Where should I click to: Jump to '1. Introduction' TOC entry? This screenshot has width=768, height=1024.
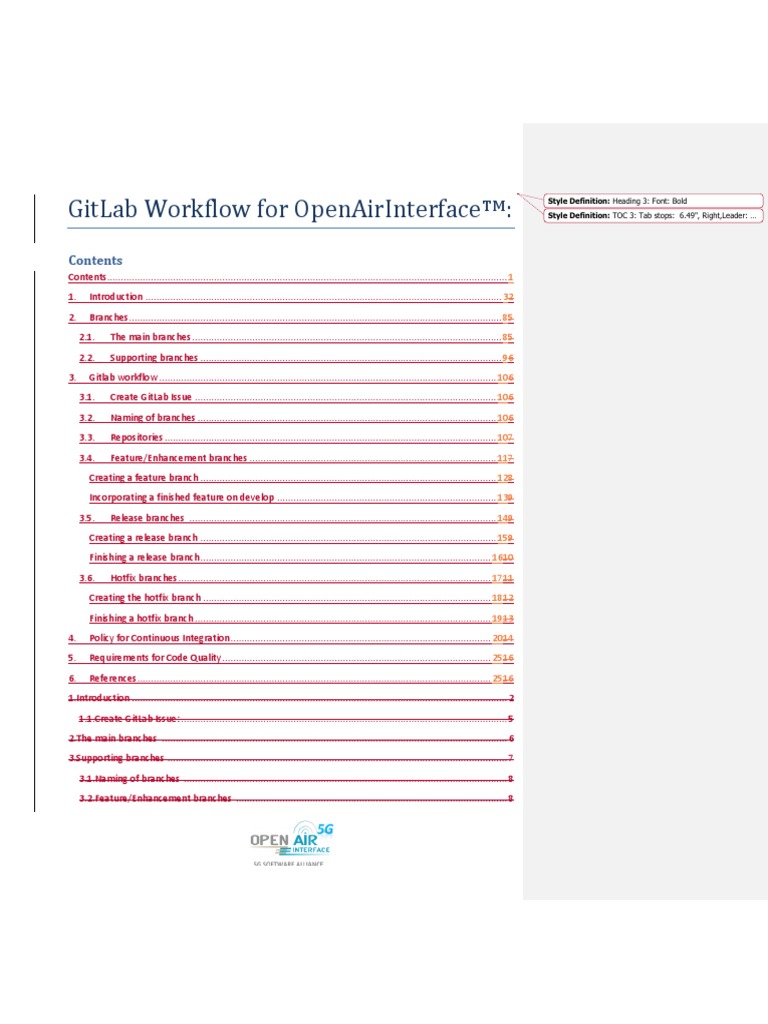point(291,297)
